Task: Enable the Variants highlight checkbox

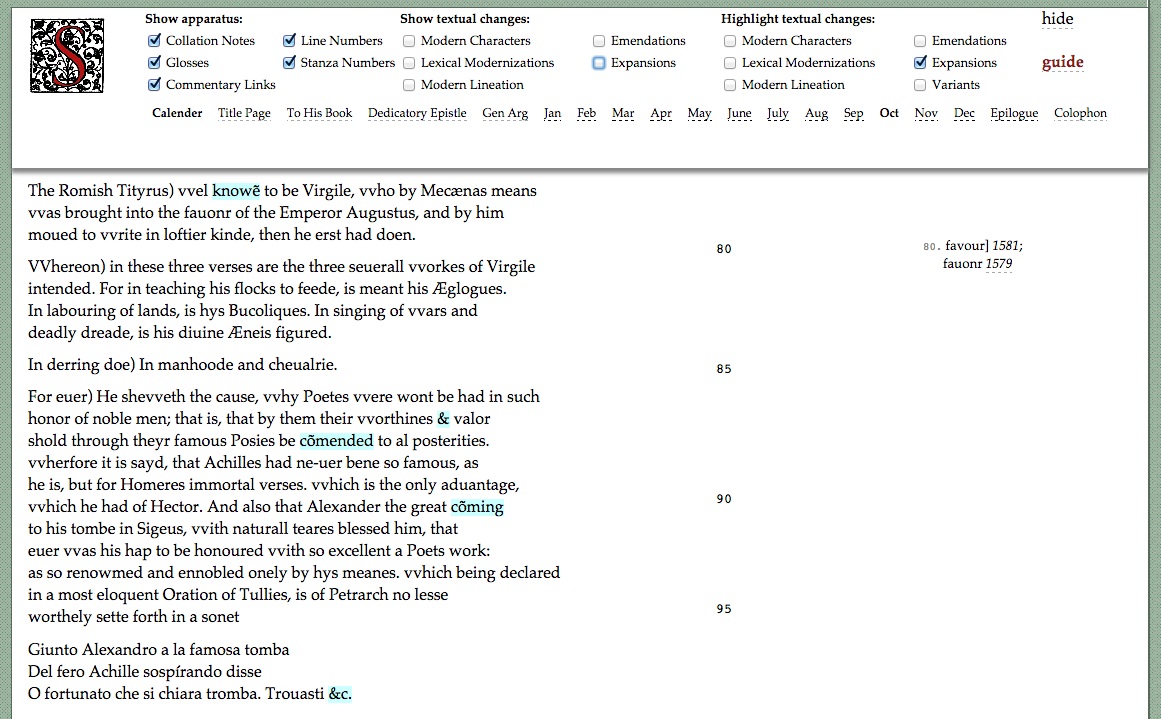Action: coord(920,85)
